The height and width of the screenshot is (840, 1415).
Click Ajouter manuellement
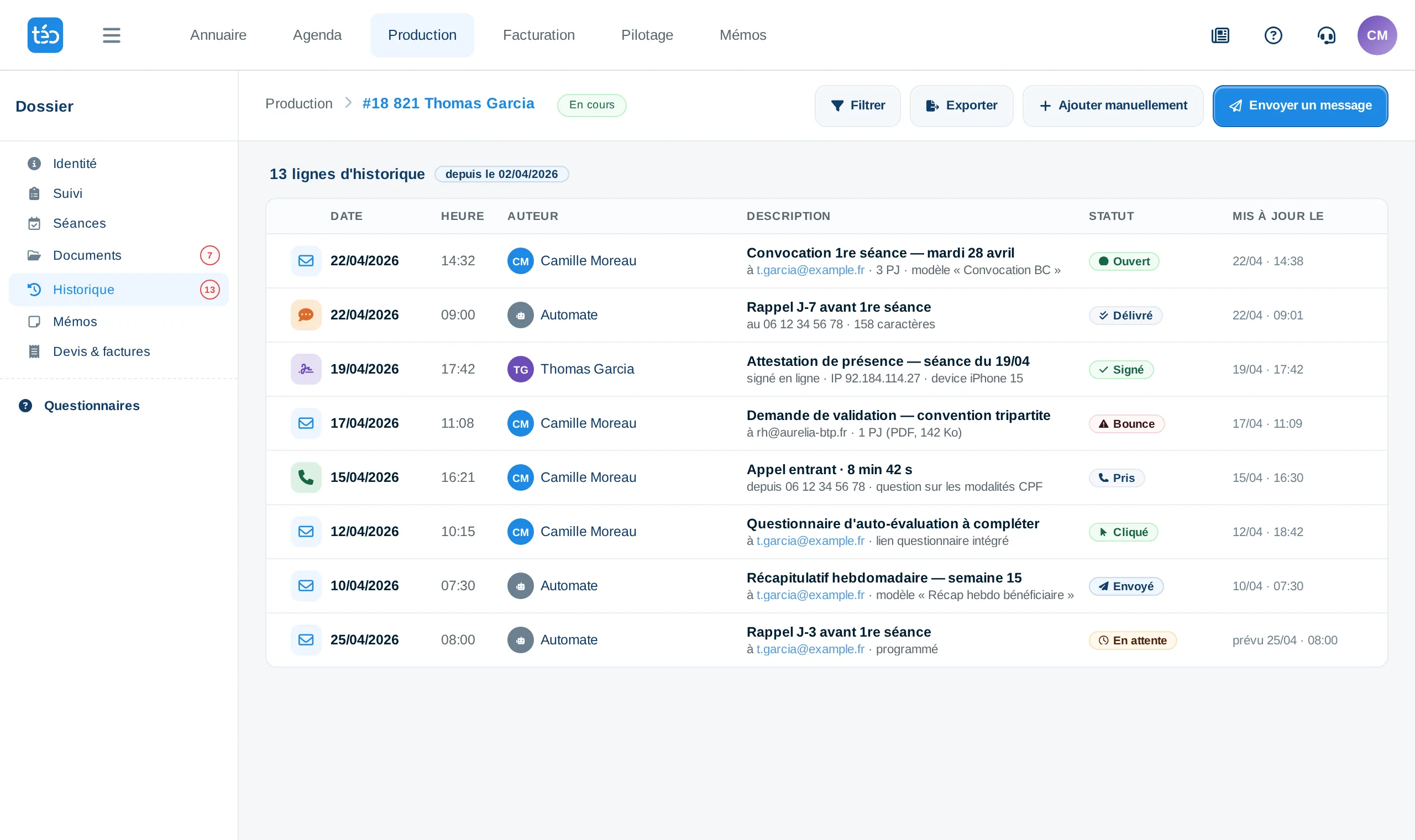tap(1113, 106)
